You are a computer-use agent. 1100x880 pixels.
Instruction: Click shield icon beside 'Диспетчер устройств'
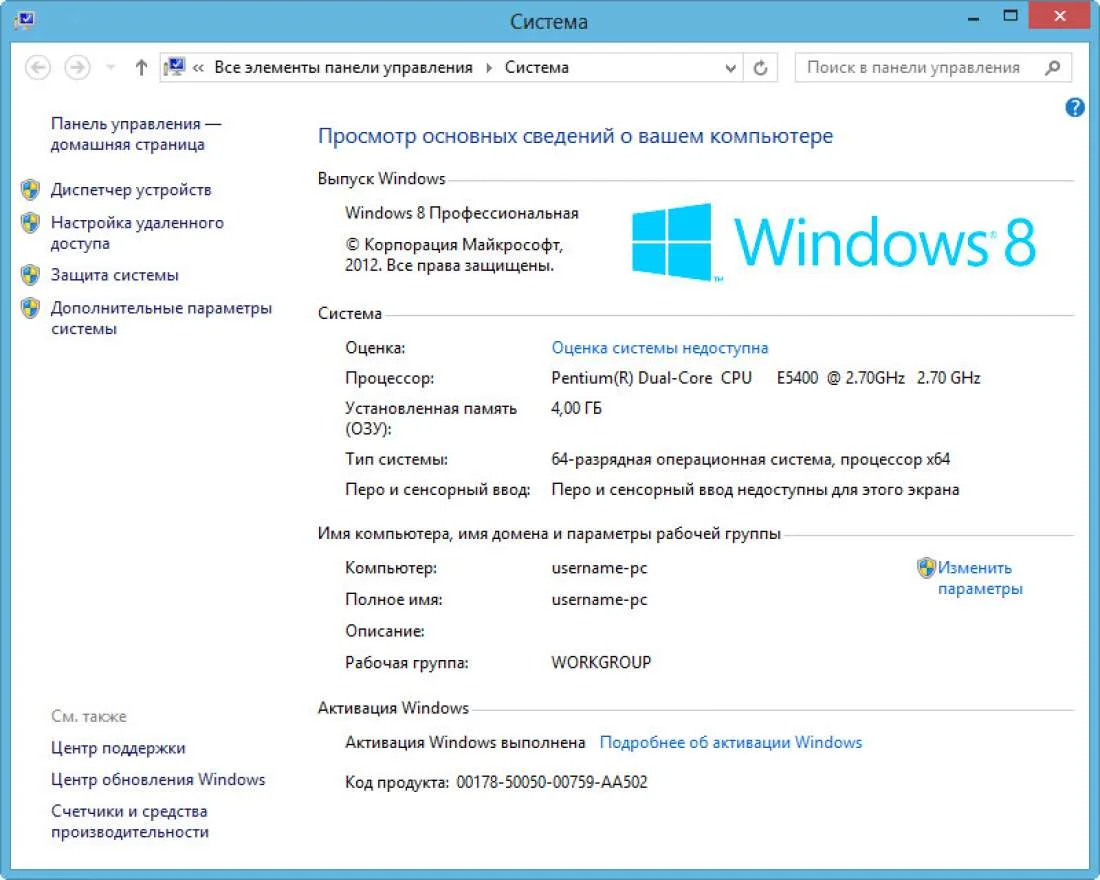(x=30, y=189)
